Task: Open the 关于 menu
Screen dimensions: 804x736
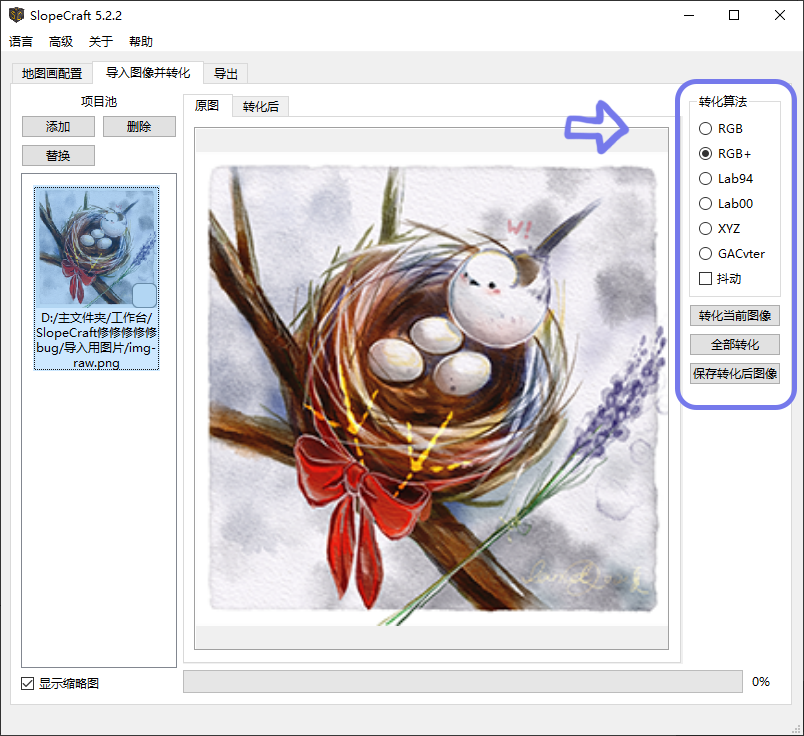Action: coord(101,42)
